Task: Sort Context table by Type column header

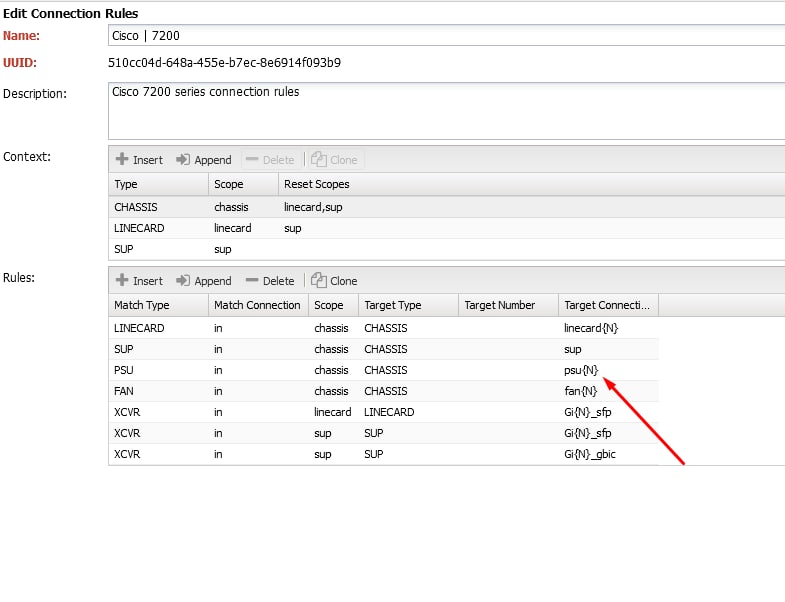Action: 158,184
